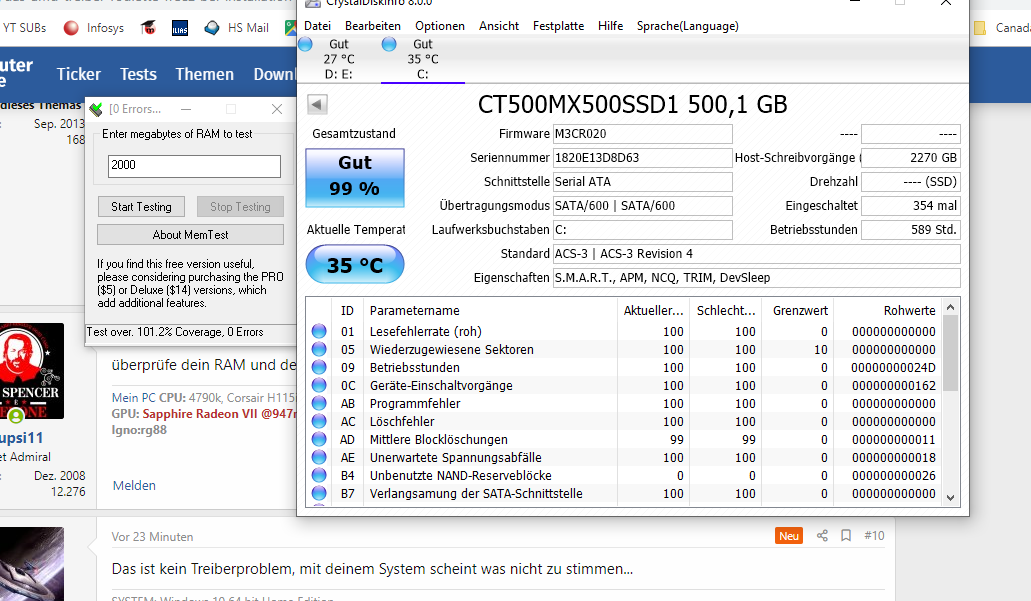Click the Betriebsstunden 589 Std. value

click(x=911, y=230)
